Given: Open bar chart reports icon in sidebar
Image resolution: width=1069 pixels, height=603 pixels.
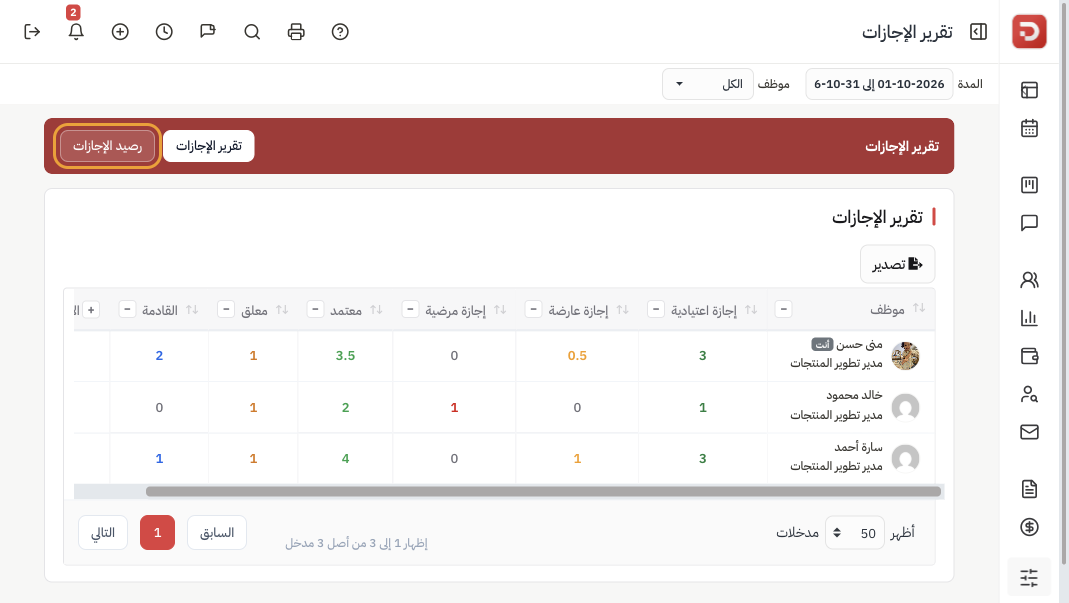Looking at the screenshot, I should (1029, 318).
